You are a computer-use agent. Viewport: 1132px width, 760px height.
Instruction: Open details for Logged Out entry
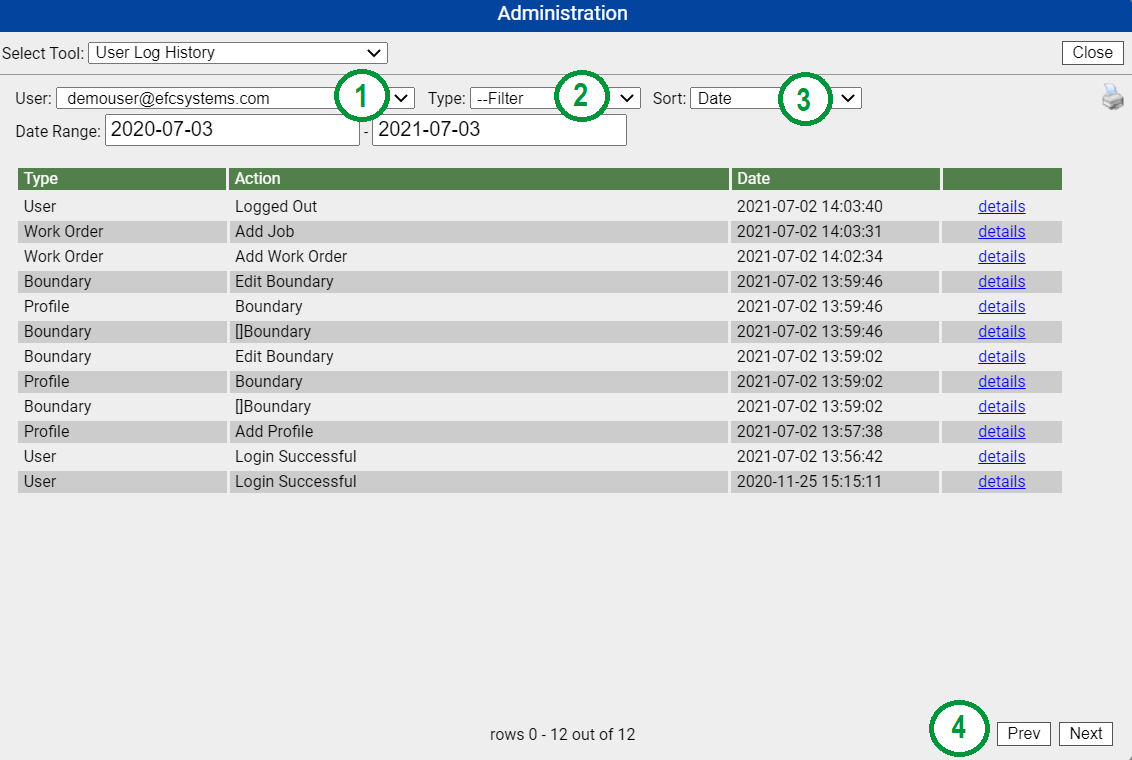click(1001, 206)
